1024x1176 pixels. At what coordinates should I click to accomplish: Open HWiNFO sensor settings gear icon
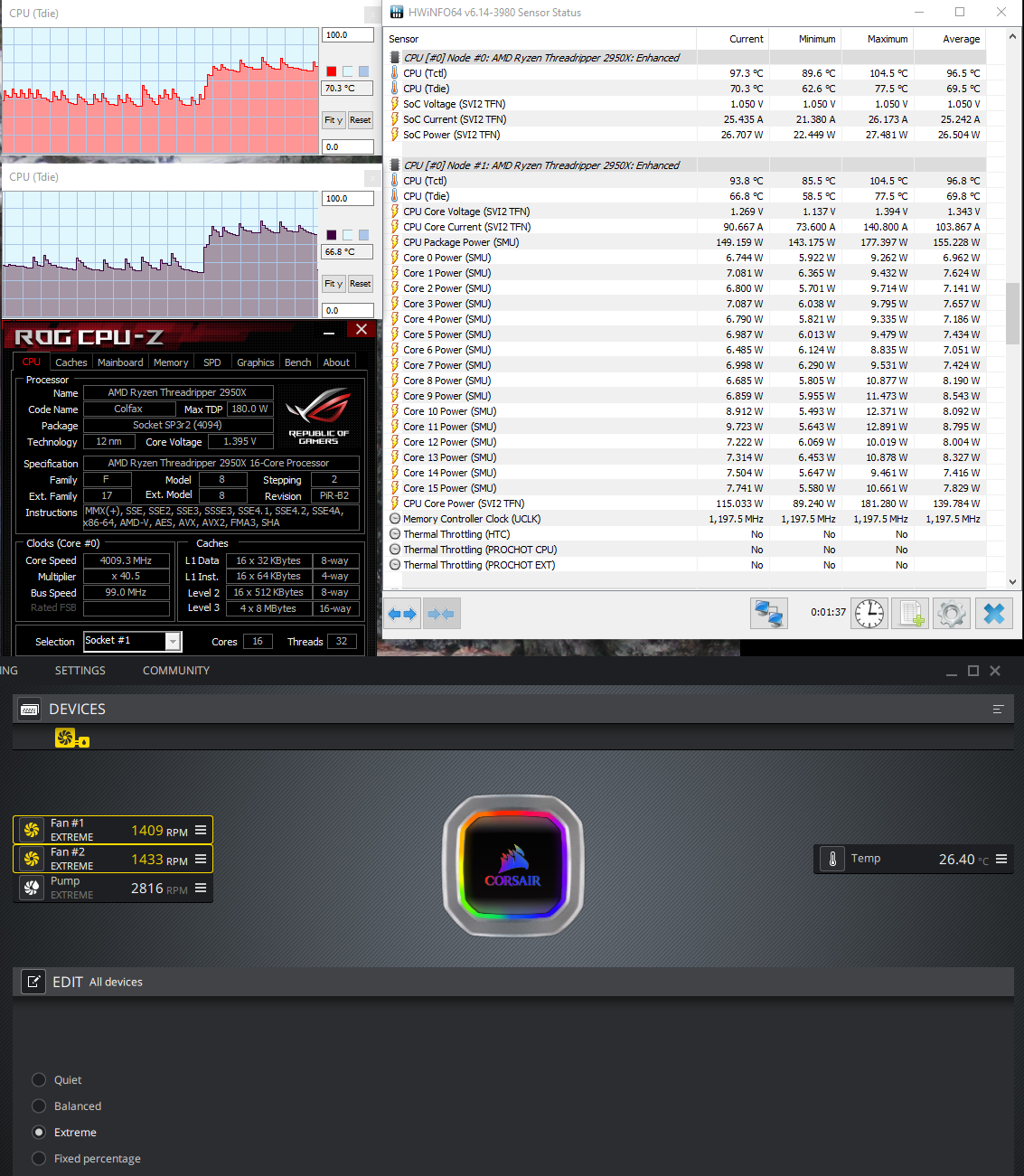click(952, 614)
